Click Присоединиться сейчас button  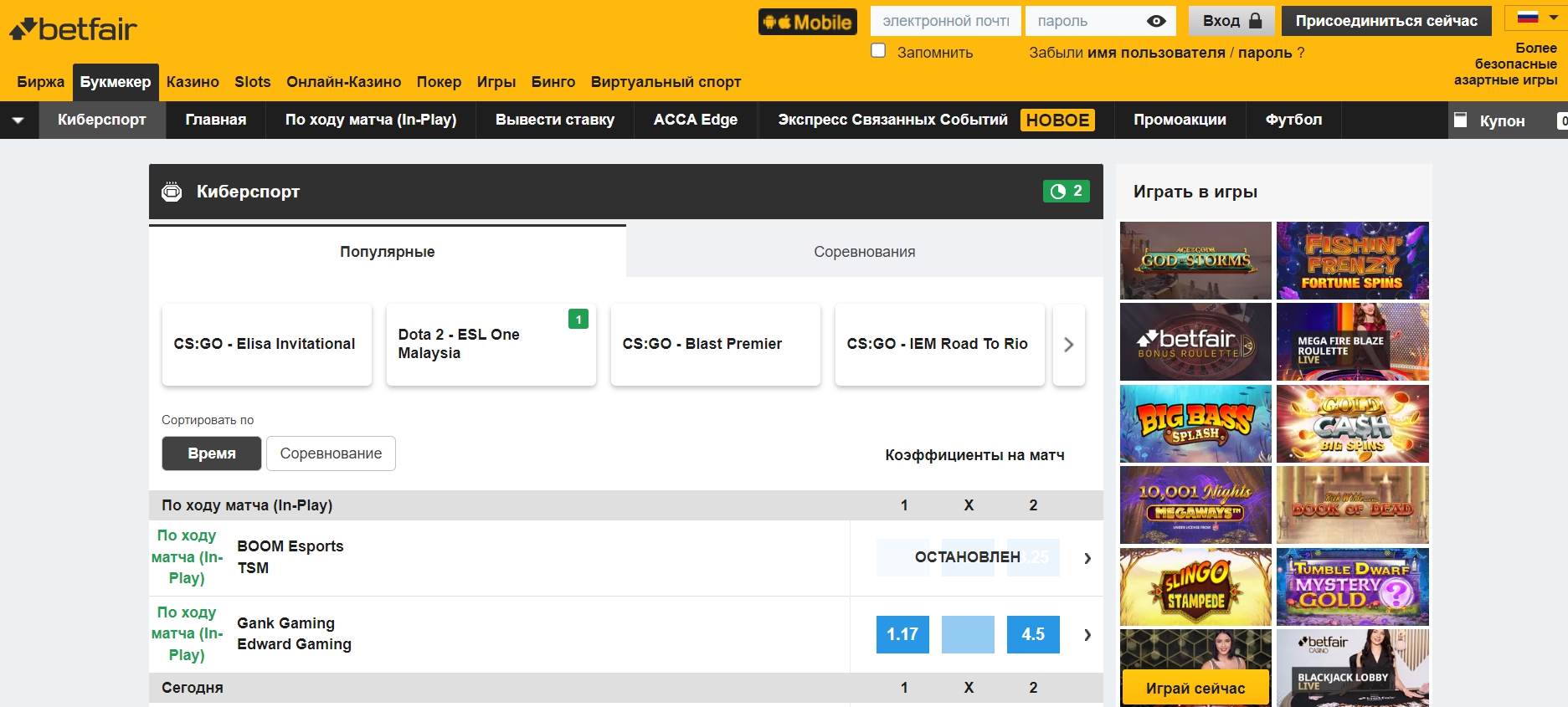1385,21
